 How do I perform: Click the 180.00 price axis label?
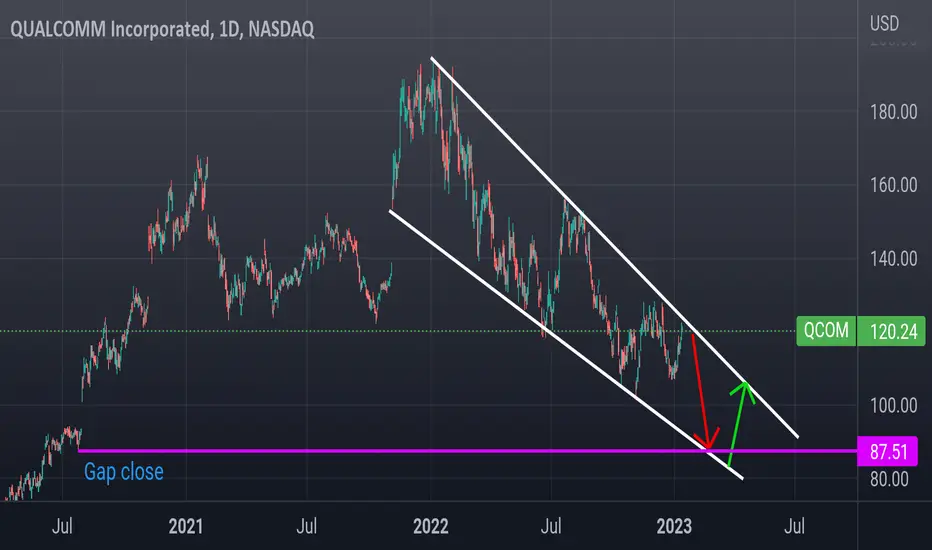(893, 112)
